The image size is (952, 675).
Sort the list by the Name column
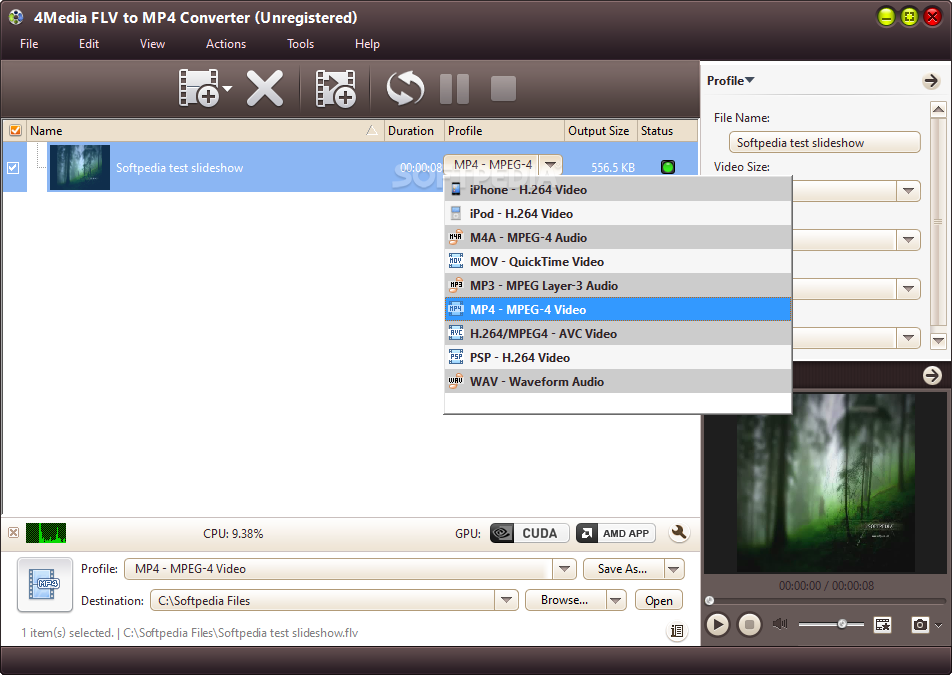coord(205,131)
